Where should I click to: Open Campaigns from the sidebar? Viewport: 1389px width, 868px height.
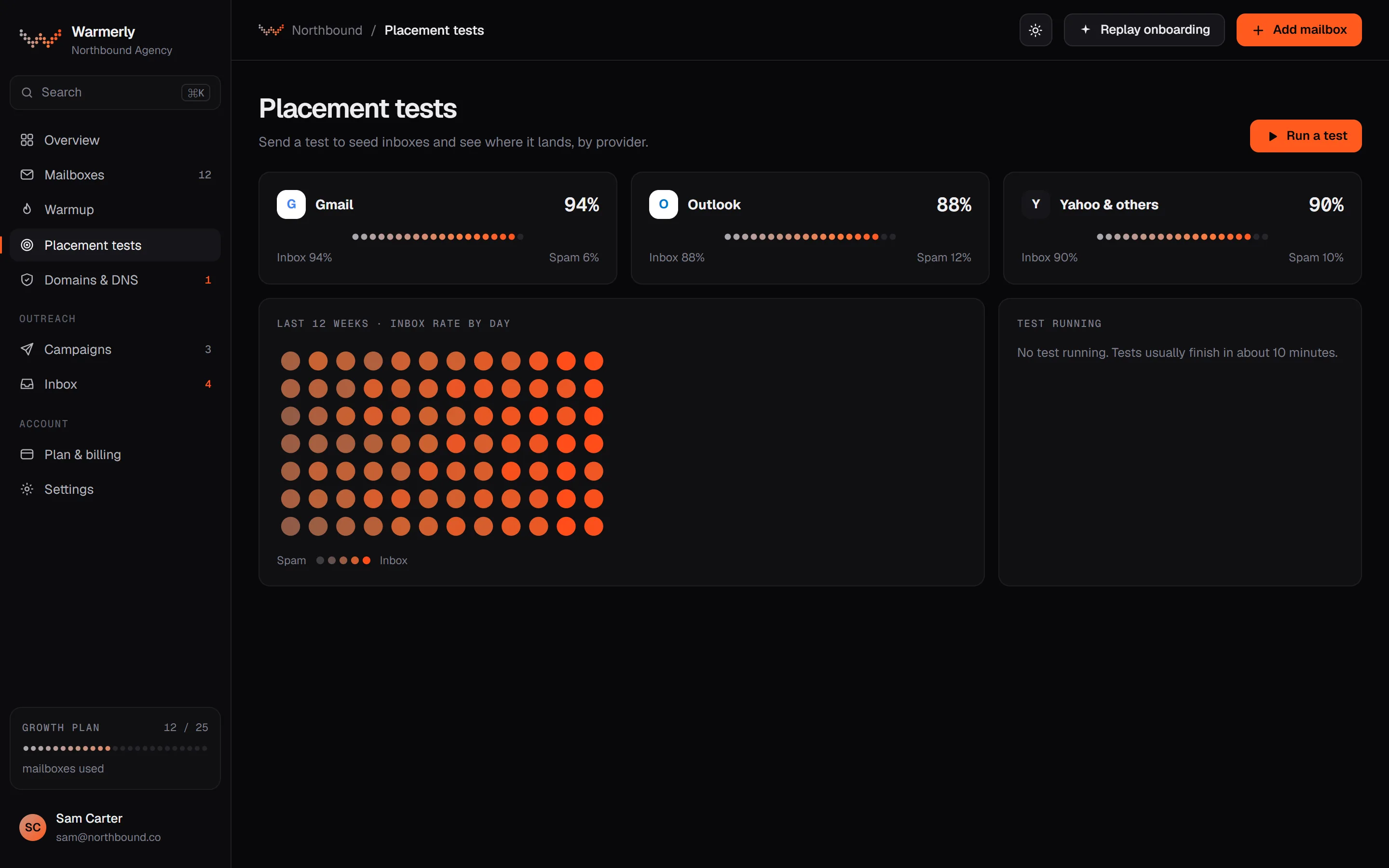[115, 349]
